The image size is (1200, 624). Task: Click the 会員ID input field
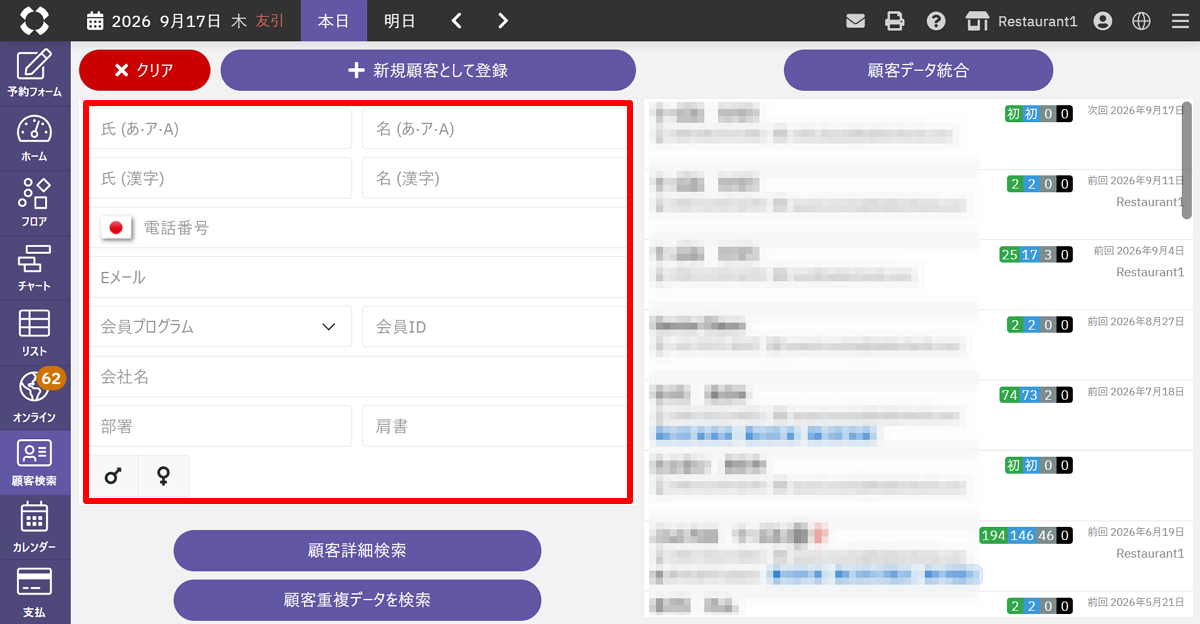click(495, 327)
